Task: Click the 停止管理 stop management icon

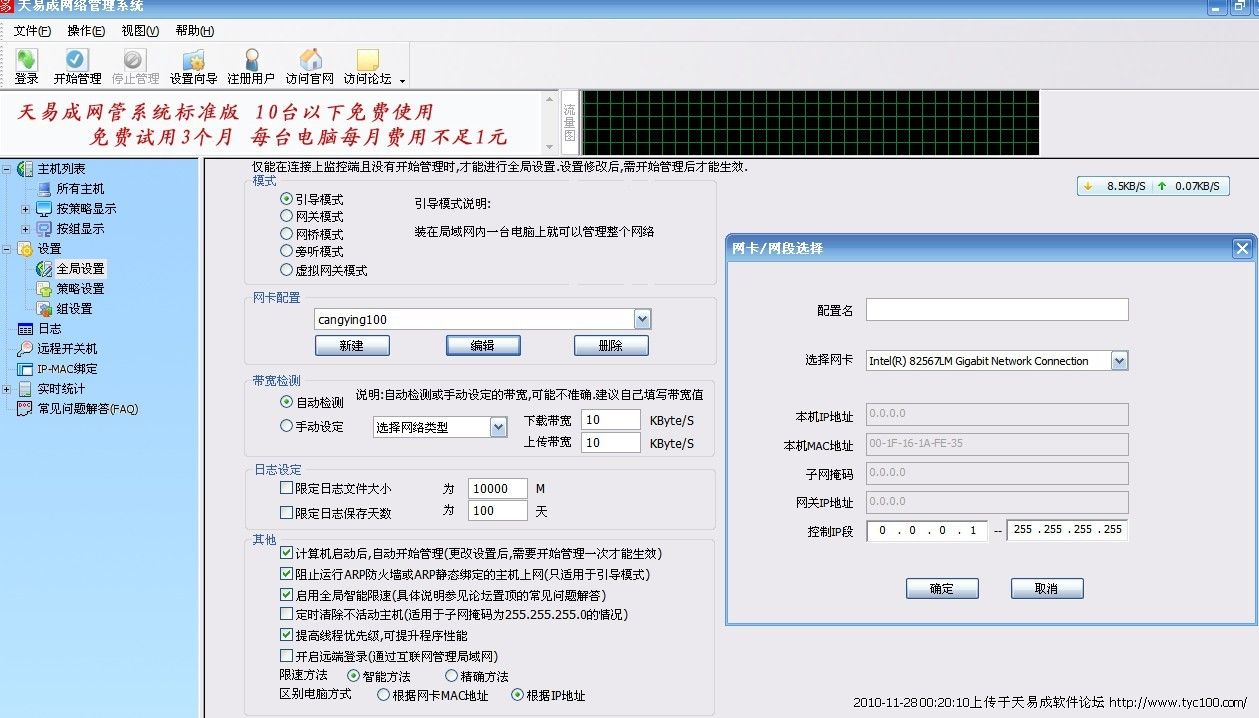Action: click(x=135, y=67)
